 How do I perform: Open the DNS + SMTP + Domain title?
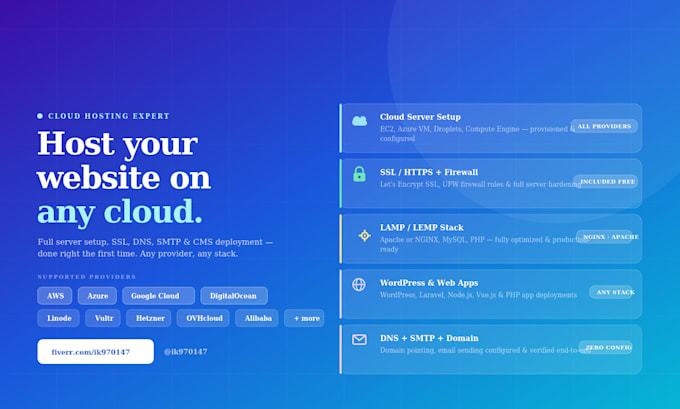click(x=429, y=338)
